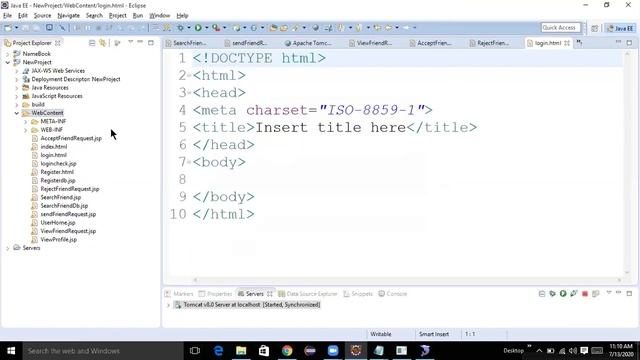Viewport: 640px width, 360px height.
Task: Click Collapse All icon in Project Explorer
Action: tap(92, 43)
